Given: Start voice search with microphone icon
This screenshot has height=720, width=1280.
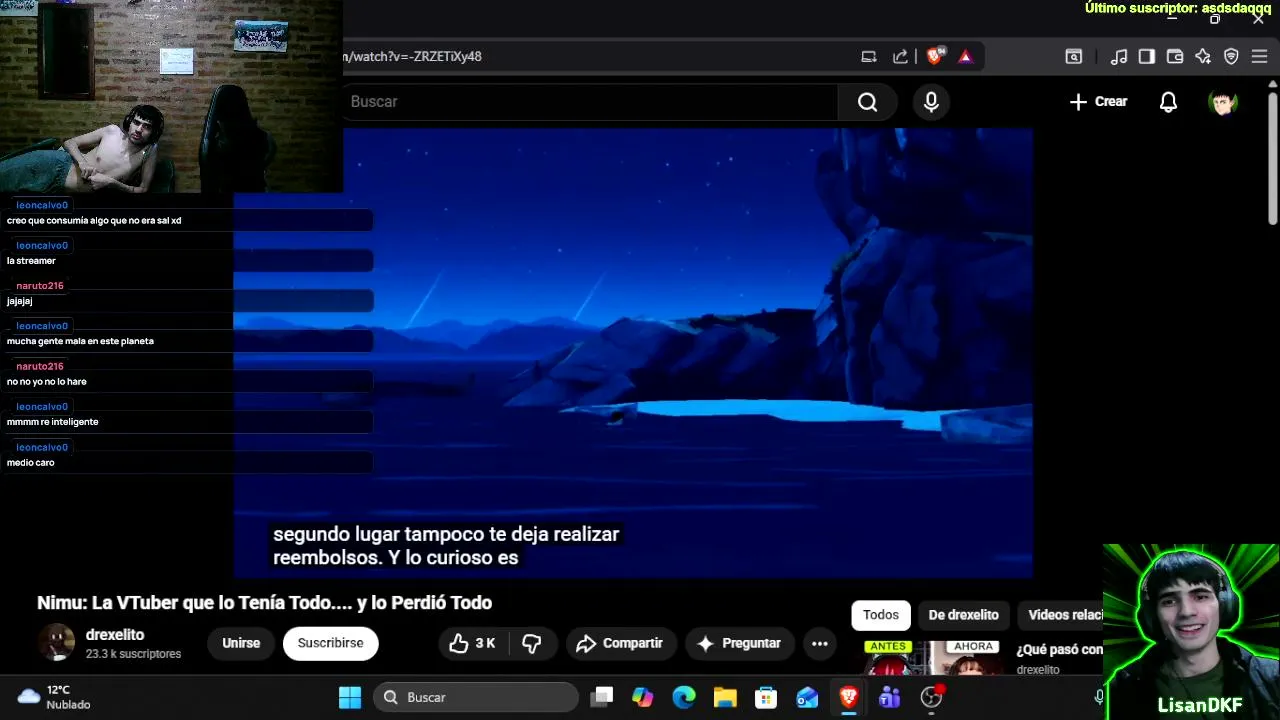Looking at the screenshot, I should click(x=931, y=102).
